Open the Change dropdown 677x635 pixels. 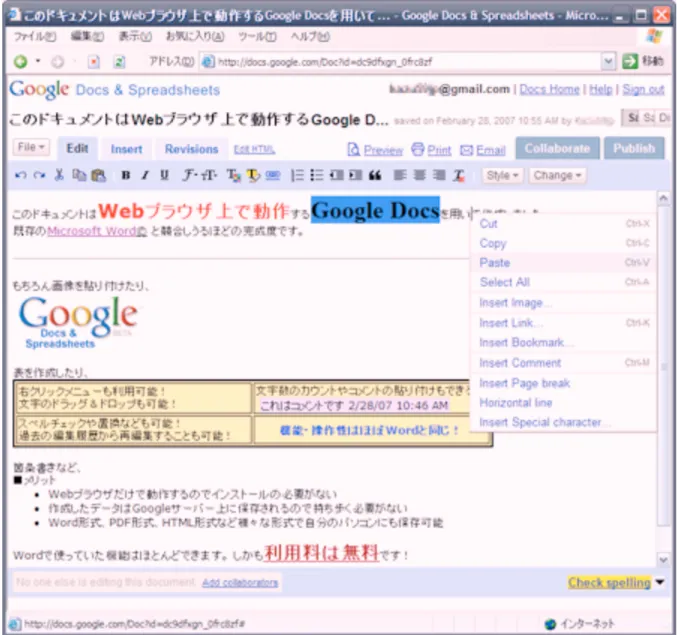coord(557,175)
